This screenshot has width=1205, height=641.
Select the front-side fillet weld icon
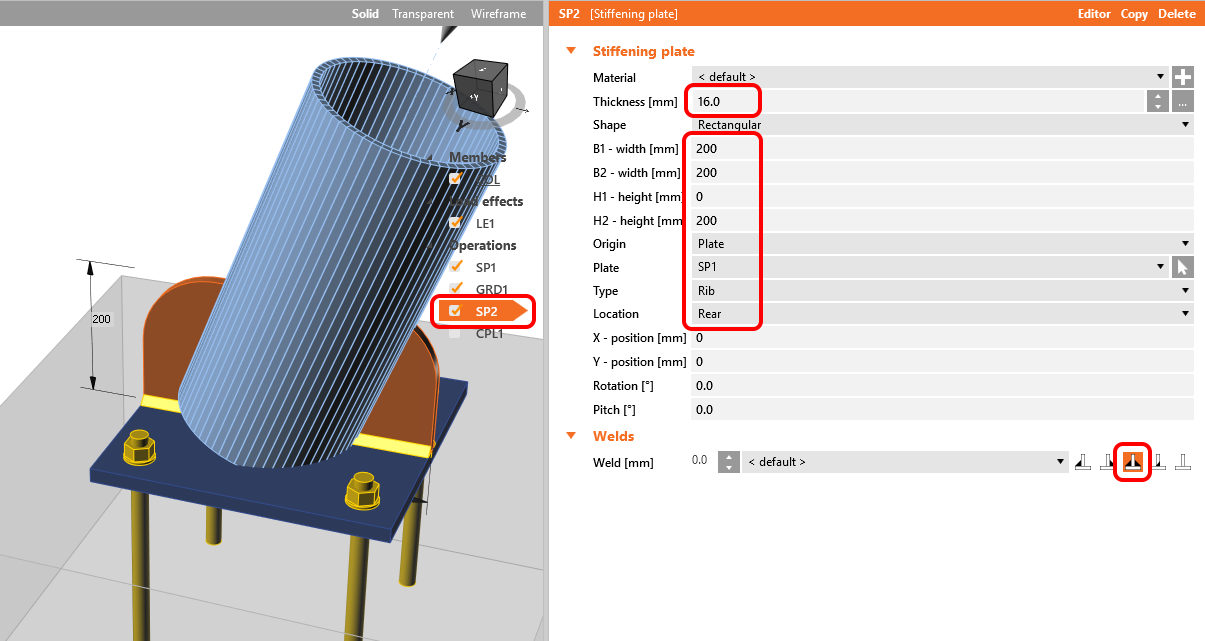coord(1082,462)
